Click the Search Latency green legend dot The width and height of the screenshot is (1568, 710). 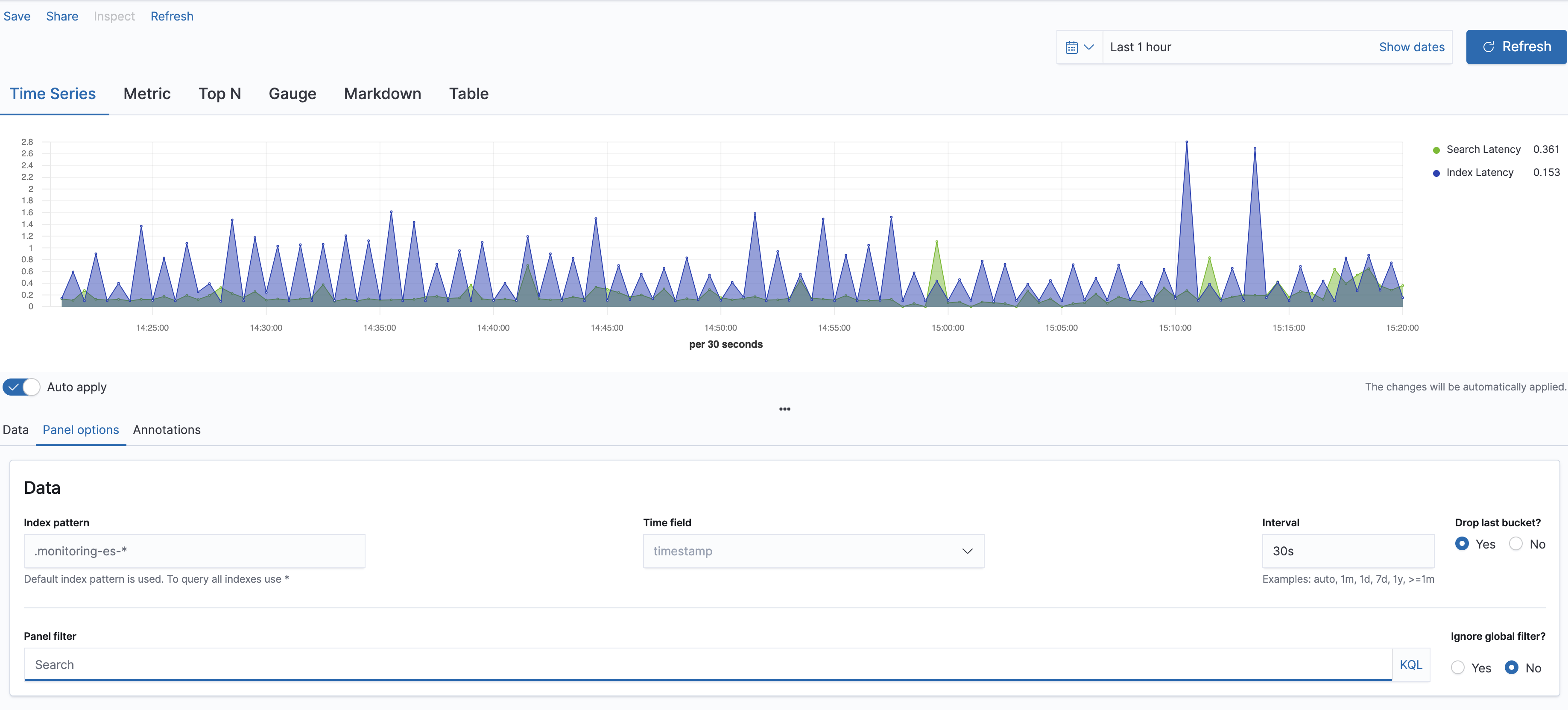1436,150
